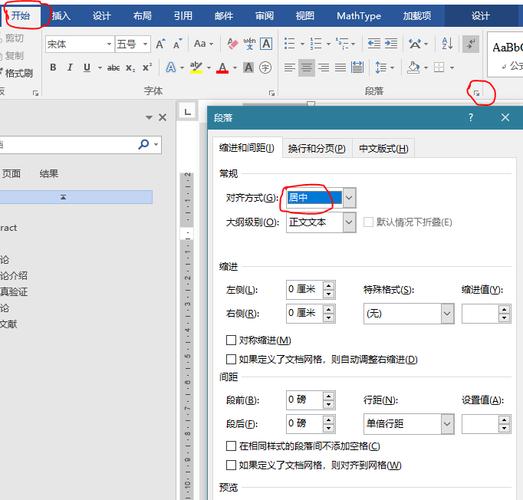Apply the red font color

pos(222,68)
